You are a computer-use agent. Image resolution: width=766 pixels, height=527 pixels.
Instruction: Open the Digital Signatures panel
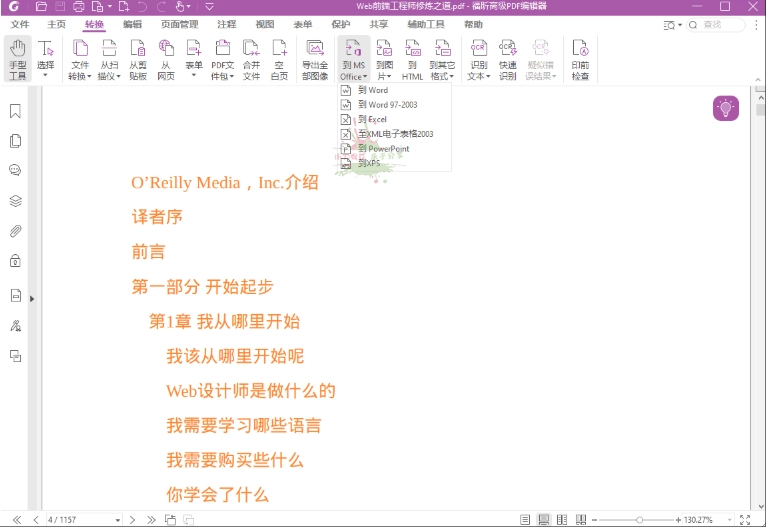(15, 326)
